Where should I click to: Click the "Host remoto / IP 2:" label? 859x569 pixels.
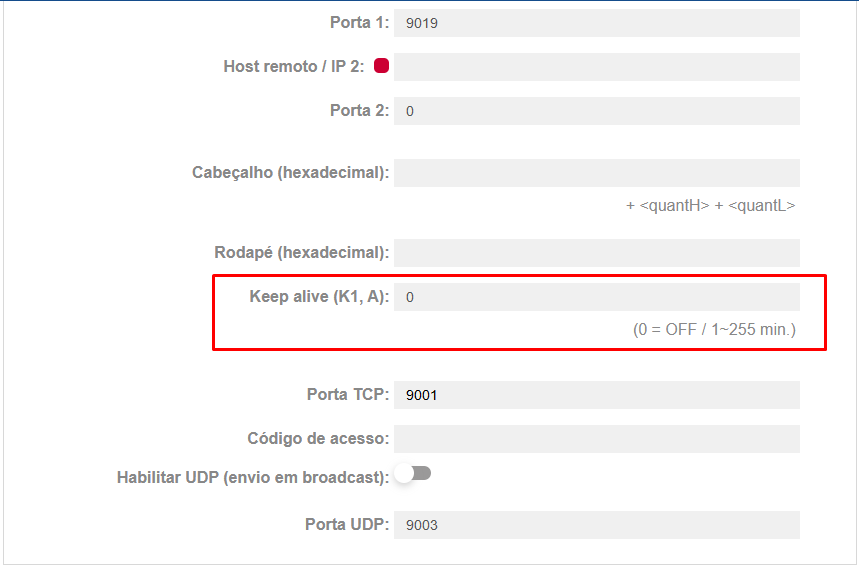click(294, 67)
